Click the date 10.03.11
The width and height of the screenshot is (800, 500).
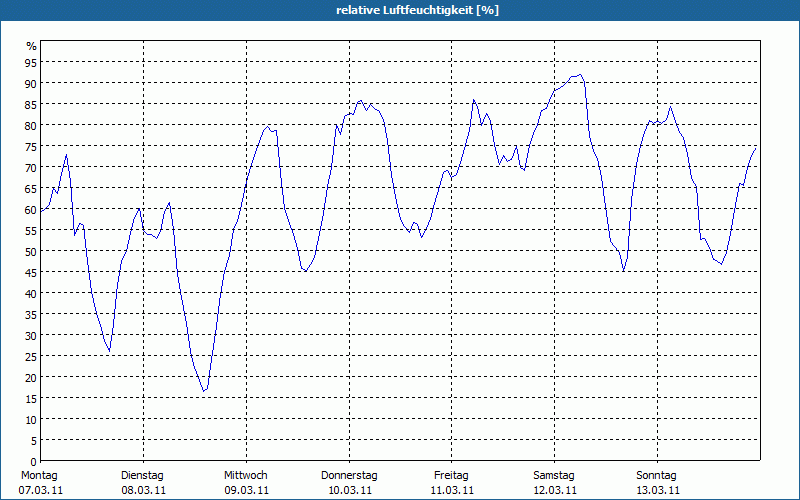pos(349,490)
